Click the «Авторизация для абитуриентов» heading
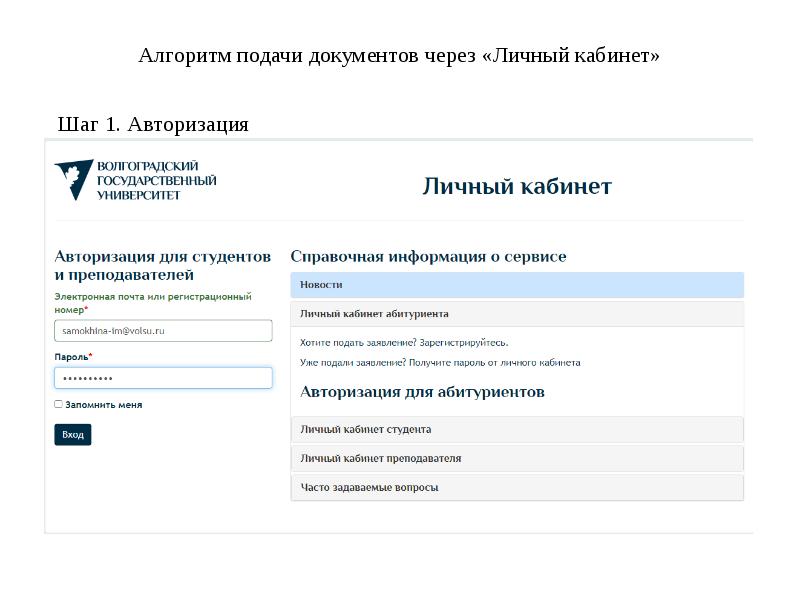 (x=422, y=392)
